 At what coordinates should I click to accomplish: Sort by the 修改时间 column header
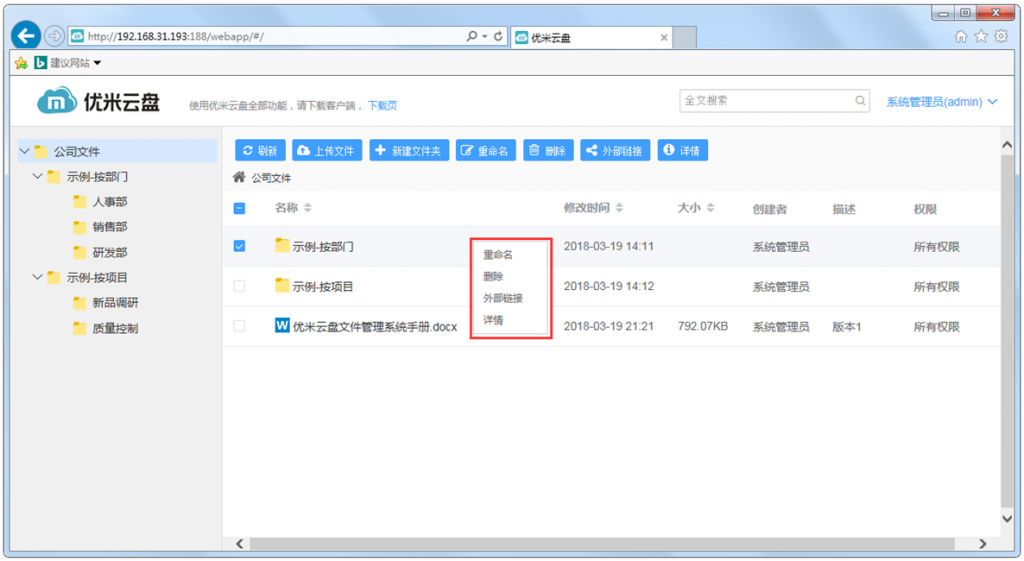594,208
